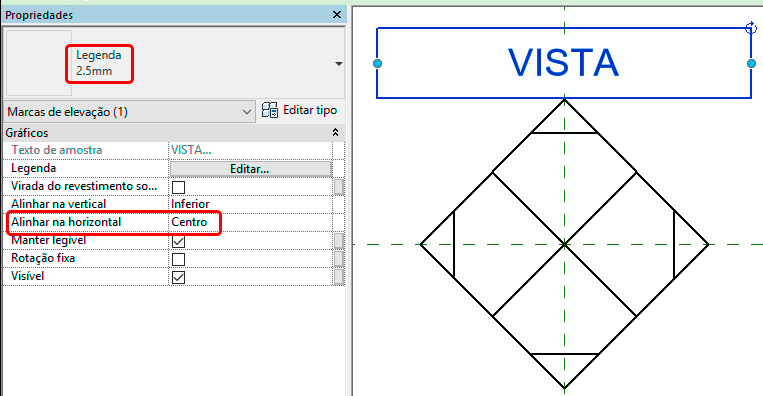763x396 pixels.
Task: Collapse the Gráficos section
Action: tap(335, 132)
